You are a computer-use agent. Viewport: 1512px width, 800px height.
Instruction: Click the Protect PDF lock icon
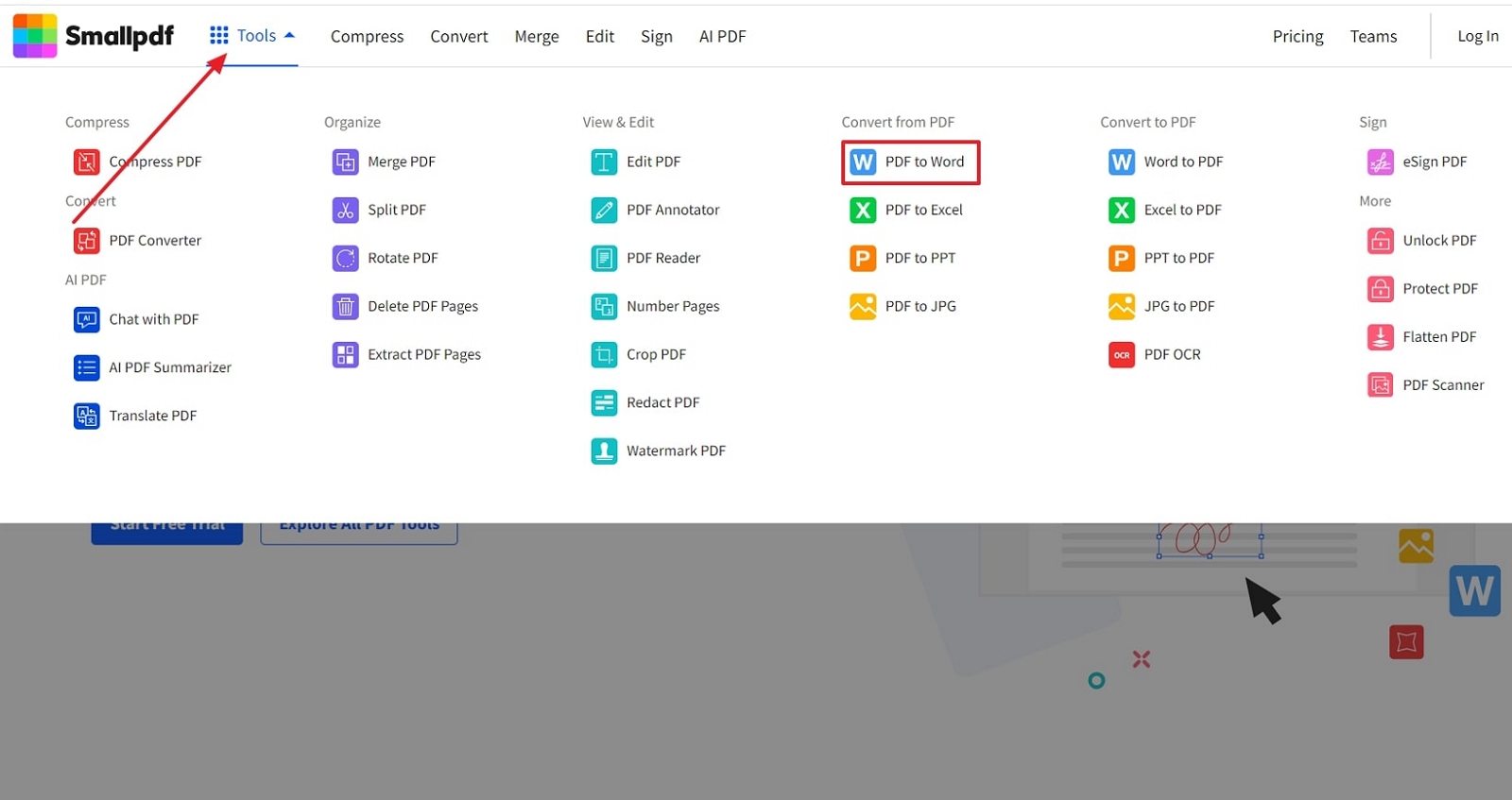1381,288
